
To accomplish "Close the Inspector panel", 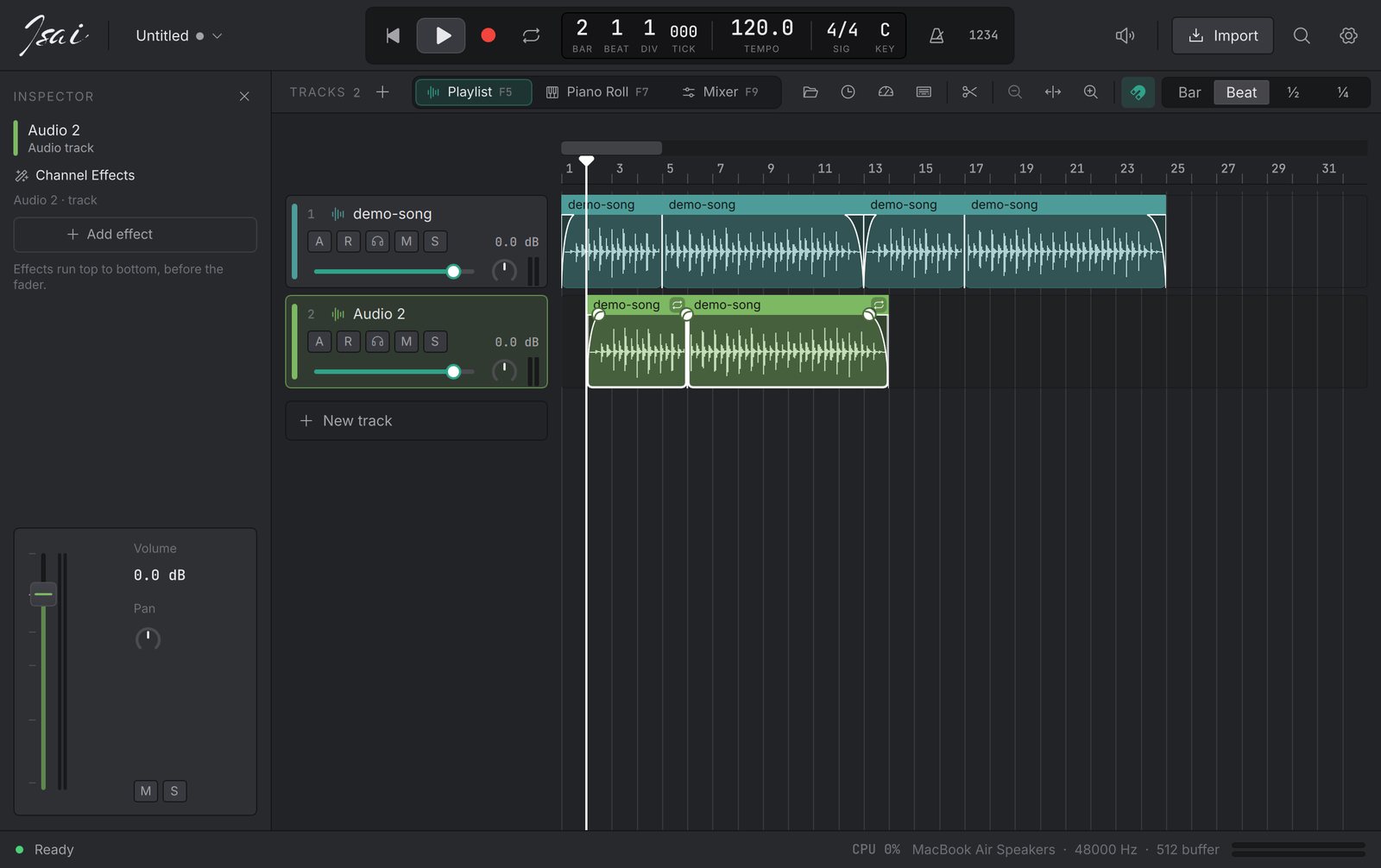I will click(x=244, y=97).
